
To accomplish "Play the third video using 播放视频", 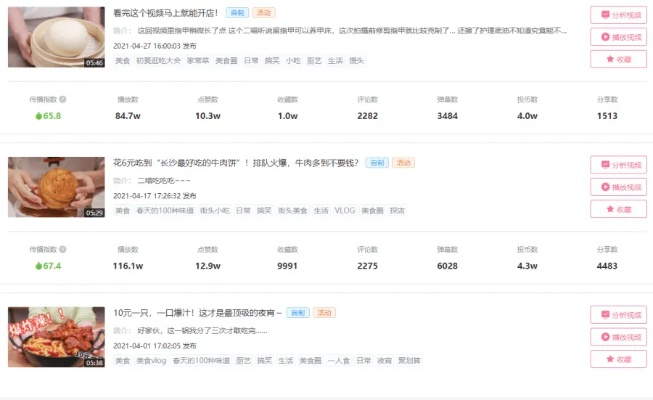I will click(618, 337).
